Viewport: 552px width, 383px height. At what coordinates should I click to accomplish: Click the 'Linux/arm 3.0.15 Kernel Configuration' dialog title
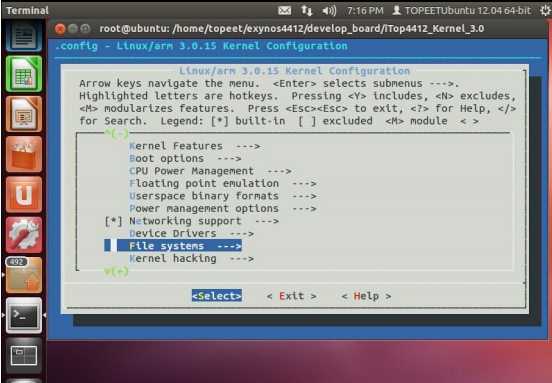[x=294, y=71]
